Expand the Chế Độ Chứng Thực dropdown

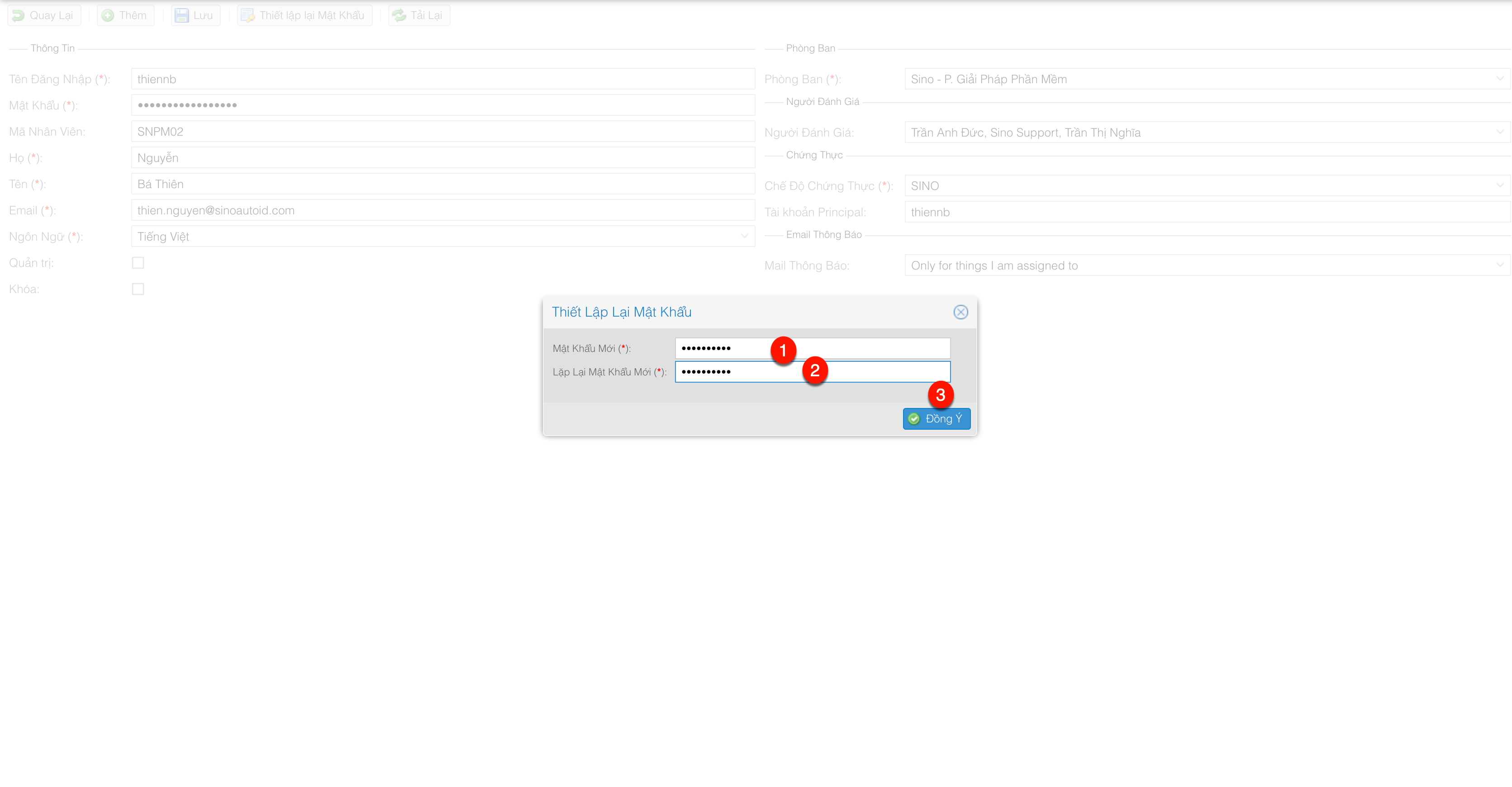1500,186
